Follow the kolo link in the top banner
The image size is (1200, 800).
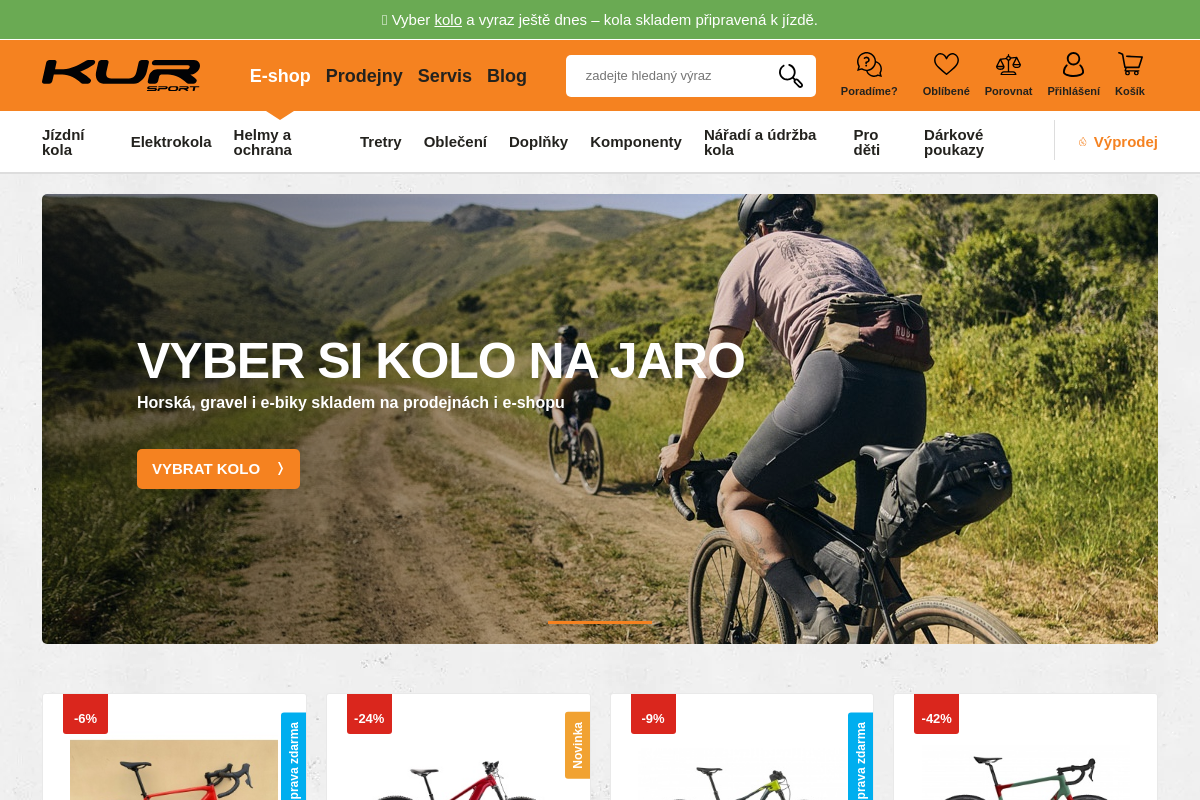point(448,20)
